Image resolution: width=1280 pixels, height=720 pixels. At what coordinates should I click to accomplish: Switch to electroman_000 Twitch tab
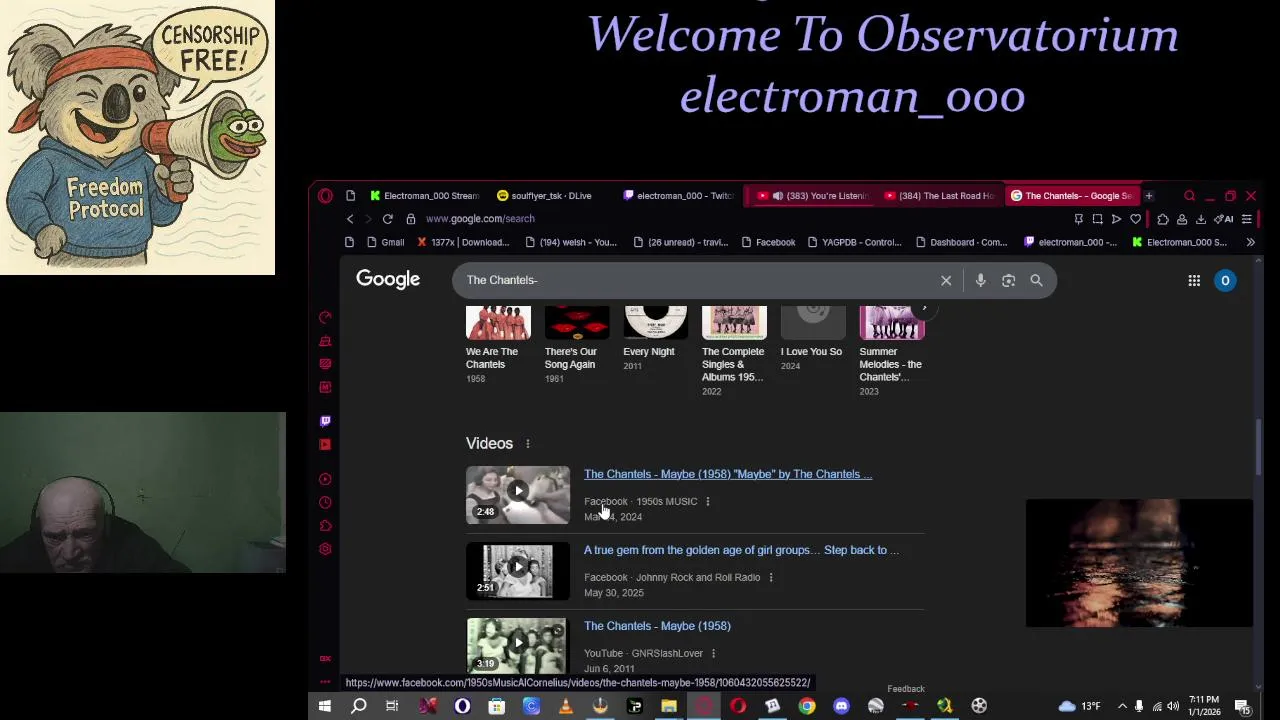coord(680,196)
